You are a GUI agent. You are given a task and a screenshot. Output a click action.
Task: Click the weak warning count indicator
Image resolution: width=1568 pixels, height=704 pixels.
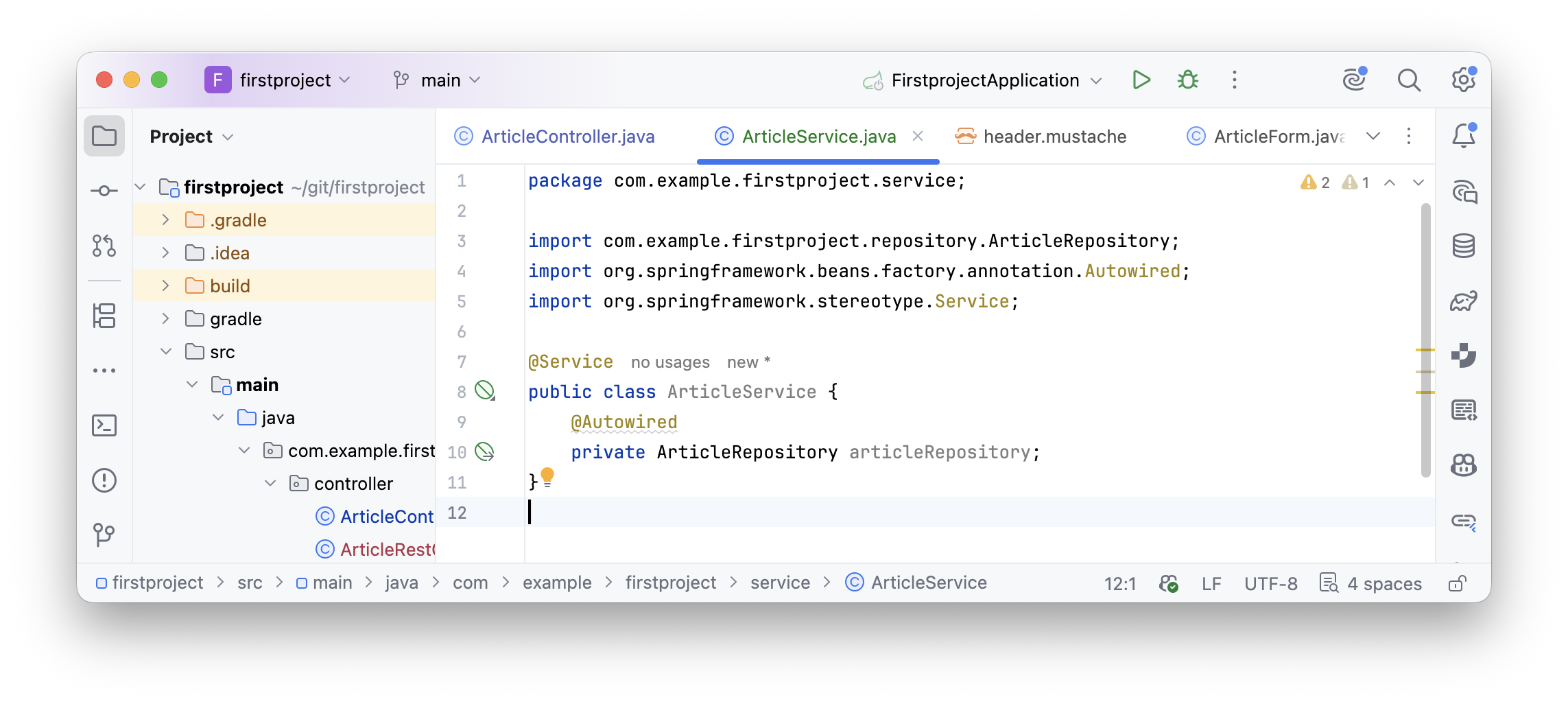click(x=1356, y=183)
